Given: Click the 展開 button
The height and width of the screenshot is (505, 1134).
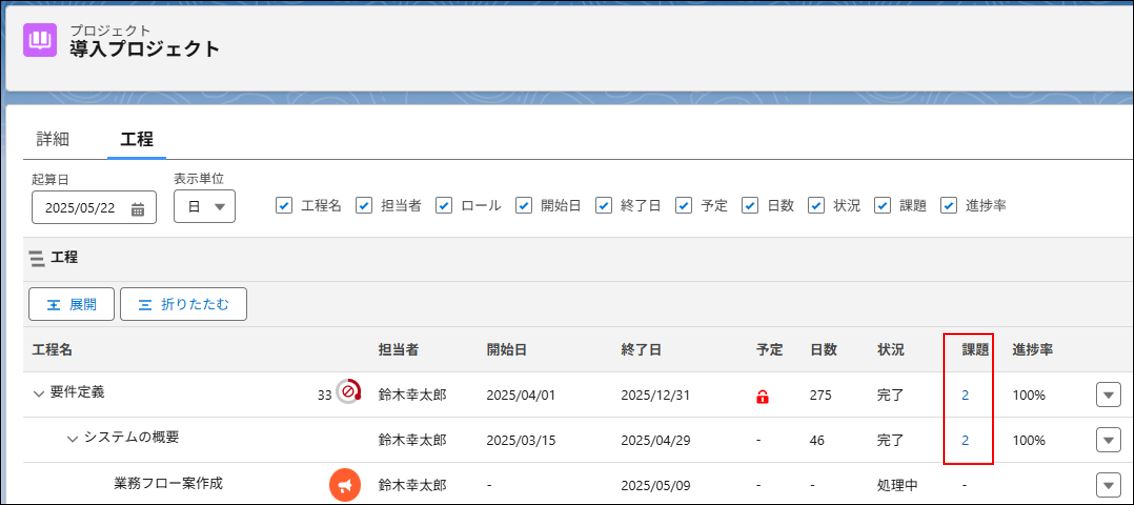Looking at the screenshot, I should [71, 305].
